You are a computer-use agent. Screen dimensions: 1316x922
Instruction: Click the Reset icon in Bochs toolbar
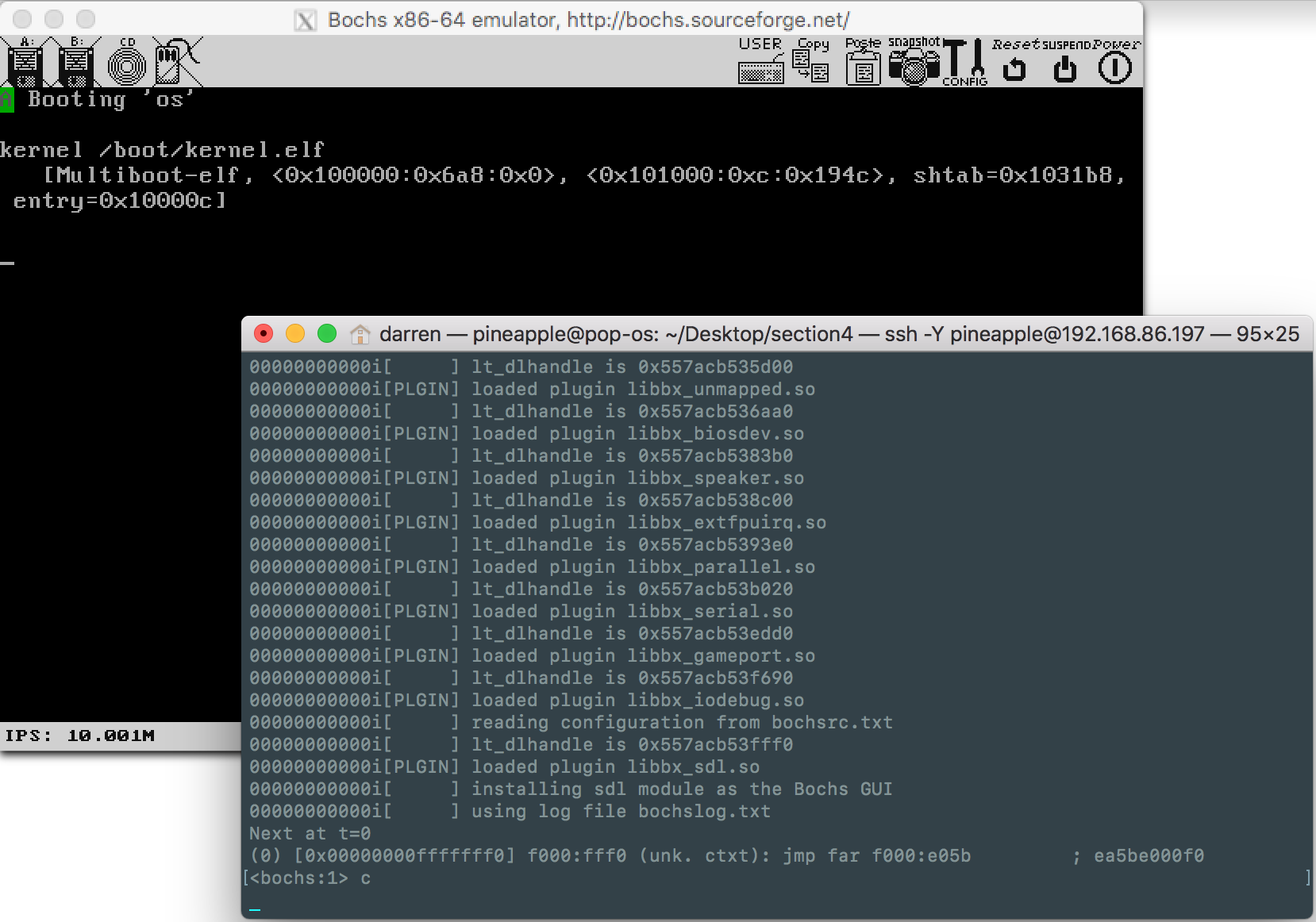[1014, 61]
